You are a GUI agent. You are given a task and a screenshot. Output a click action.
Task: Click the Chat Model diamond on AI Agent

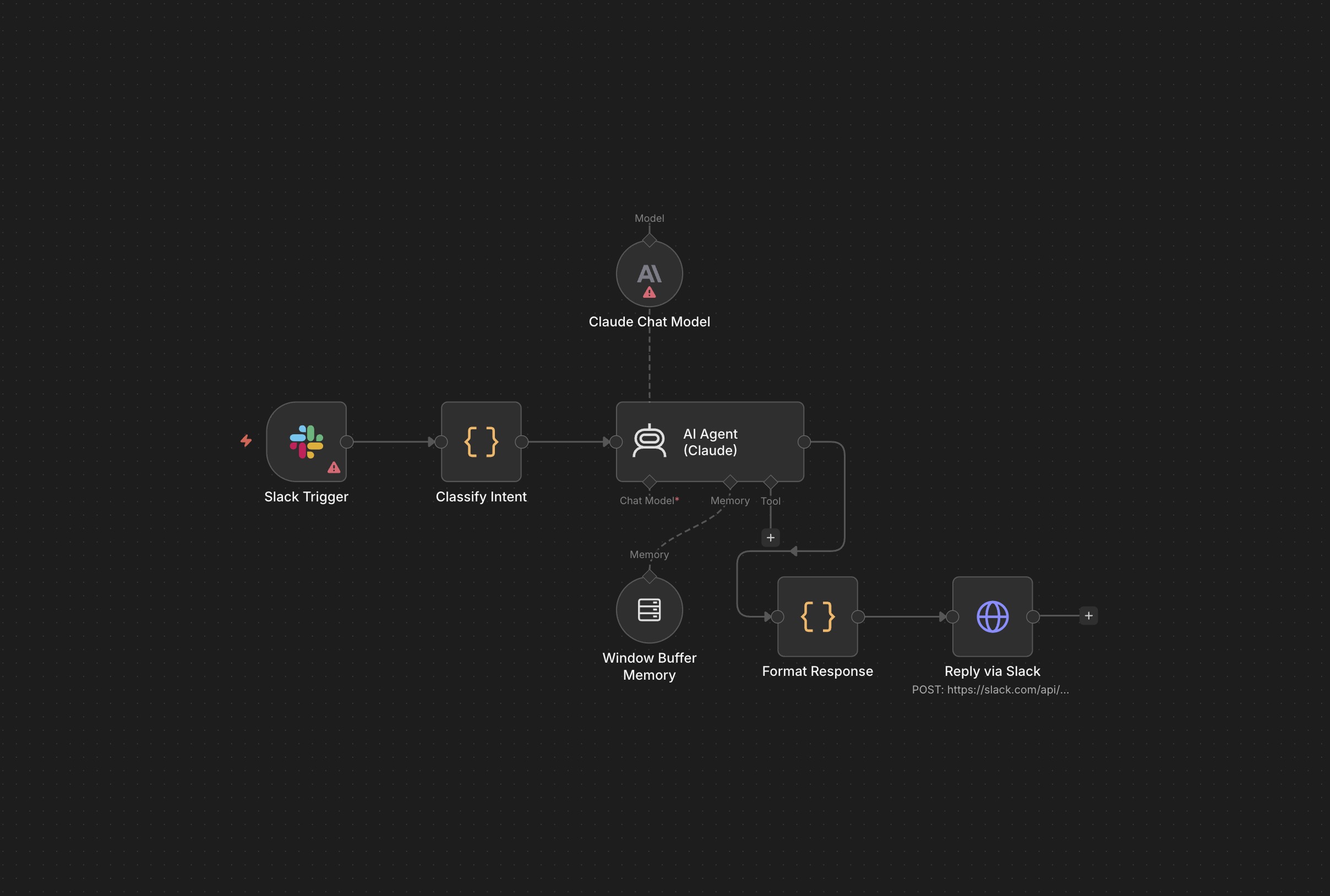coord(649,482)
